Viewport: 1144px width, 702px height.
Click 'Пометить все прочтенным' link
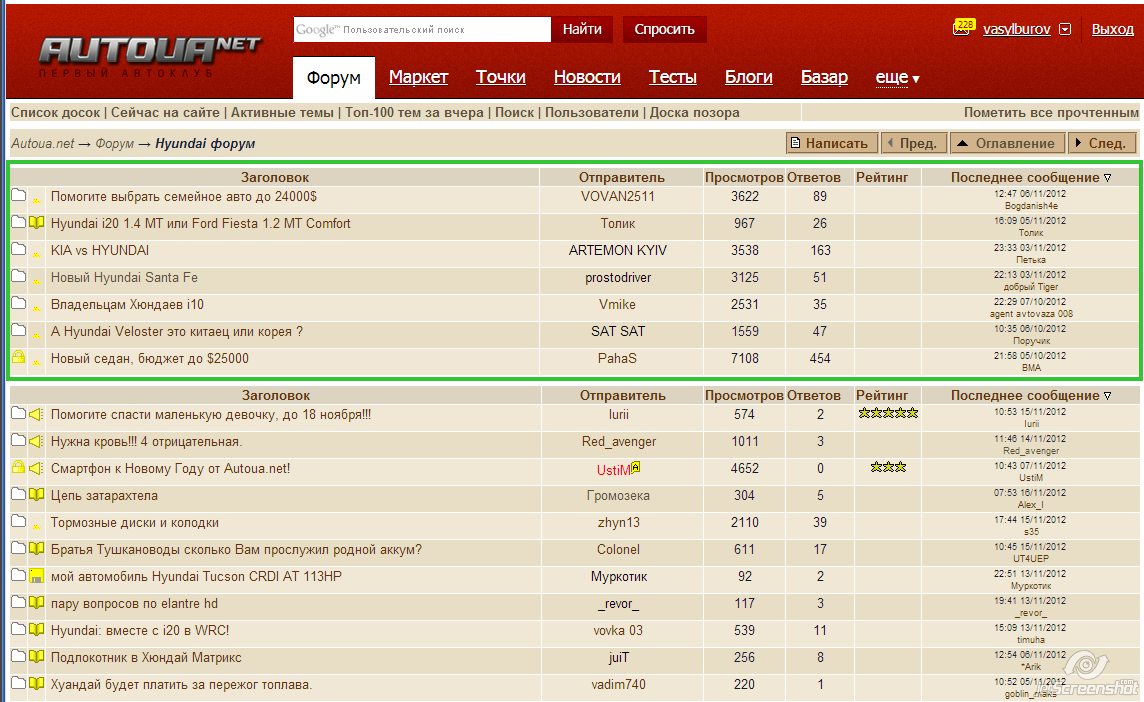tap(1050, 112)
